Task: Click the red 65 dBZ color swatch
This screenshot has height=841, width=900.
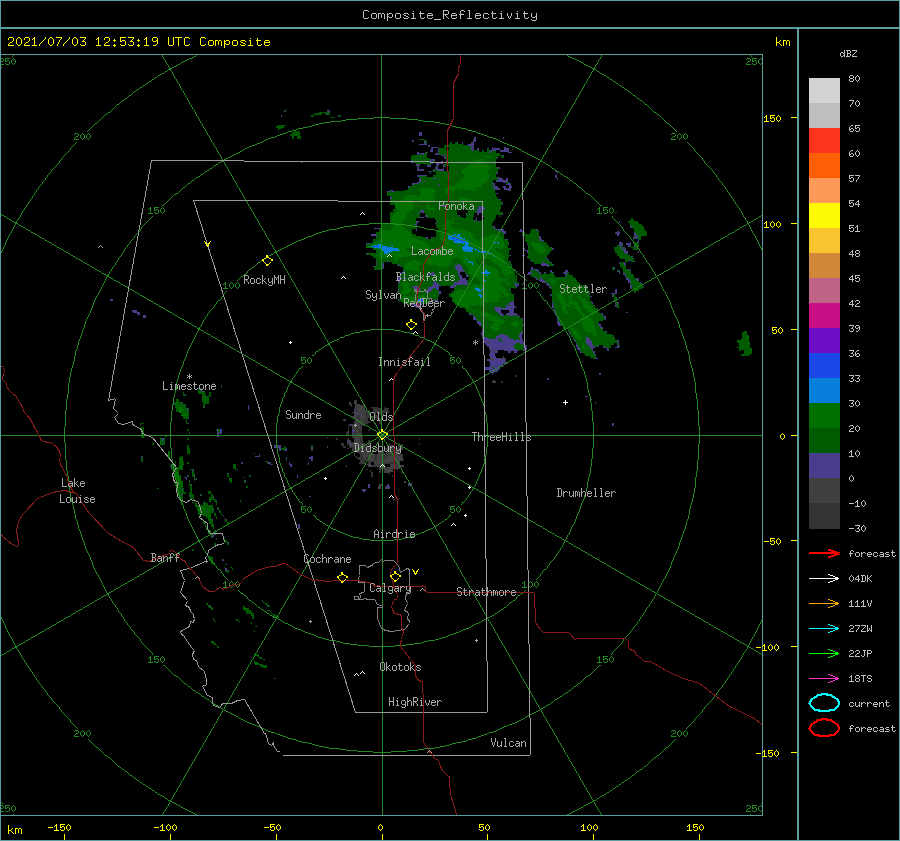Action: pos(824,140)
